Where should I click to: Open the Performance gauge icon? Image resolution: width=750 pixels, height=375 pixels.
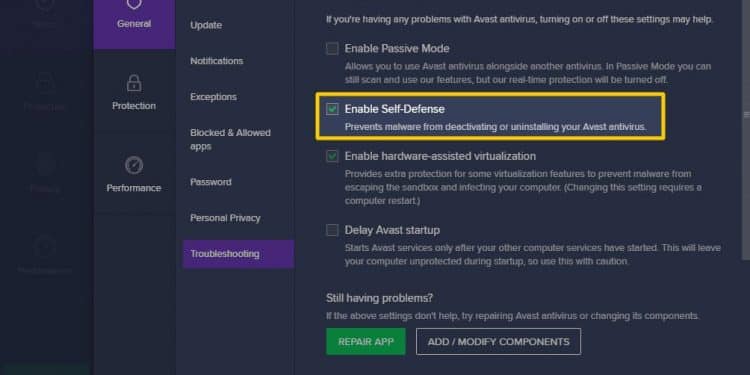tap(134, 165)
